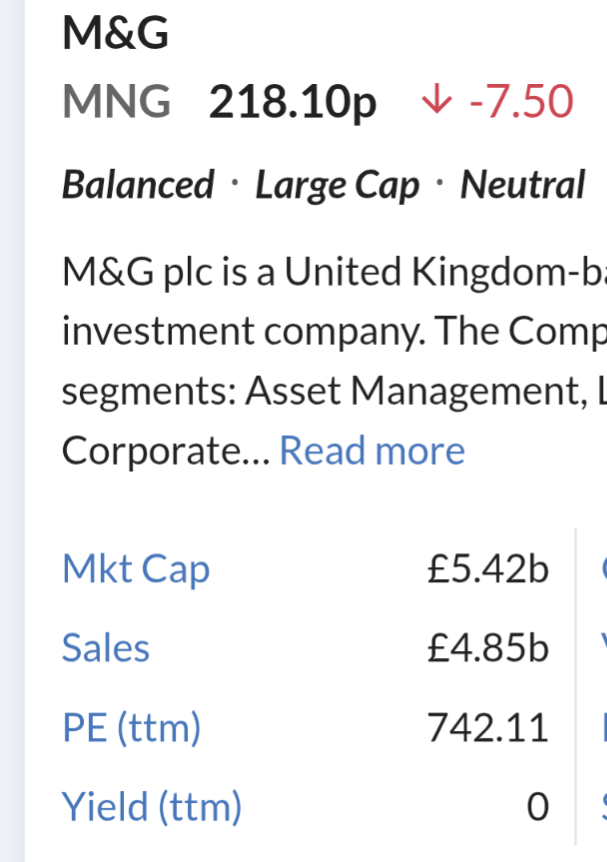Click the M&G company heading
The image size is (607, 862).
point(115,33)
